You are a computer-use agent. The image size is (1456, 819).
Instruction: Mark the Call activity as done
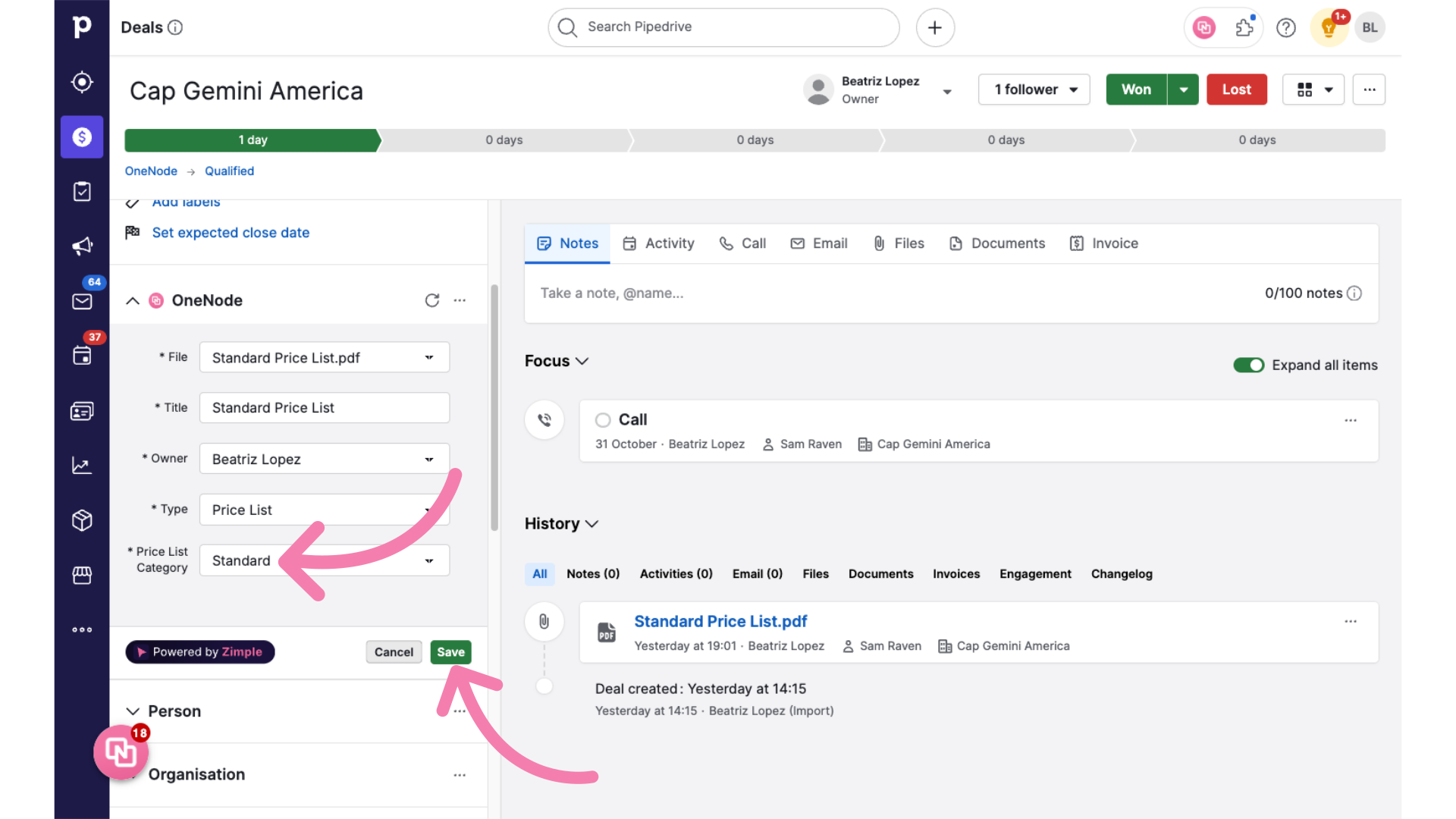click(x=603, y=420)
